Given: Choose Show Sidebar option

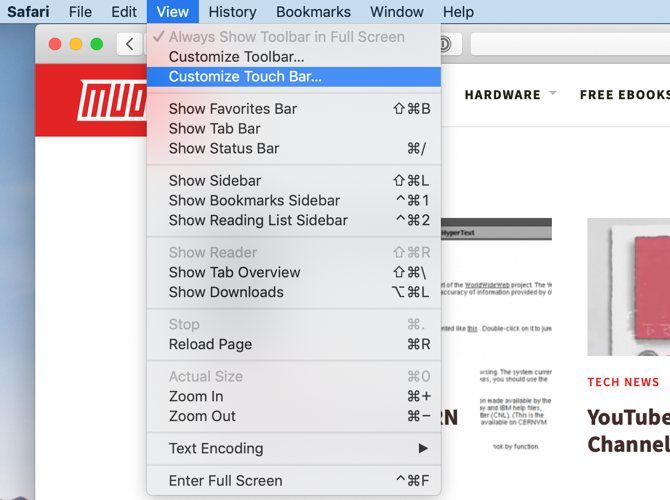Looking at the screenshot, I should 294,180.
